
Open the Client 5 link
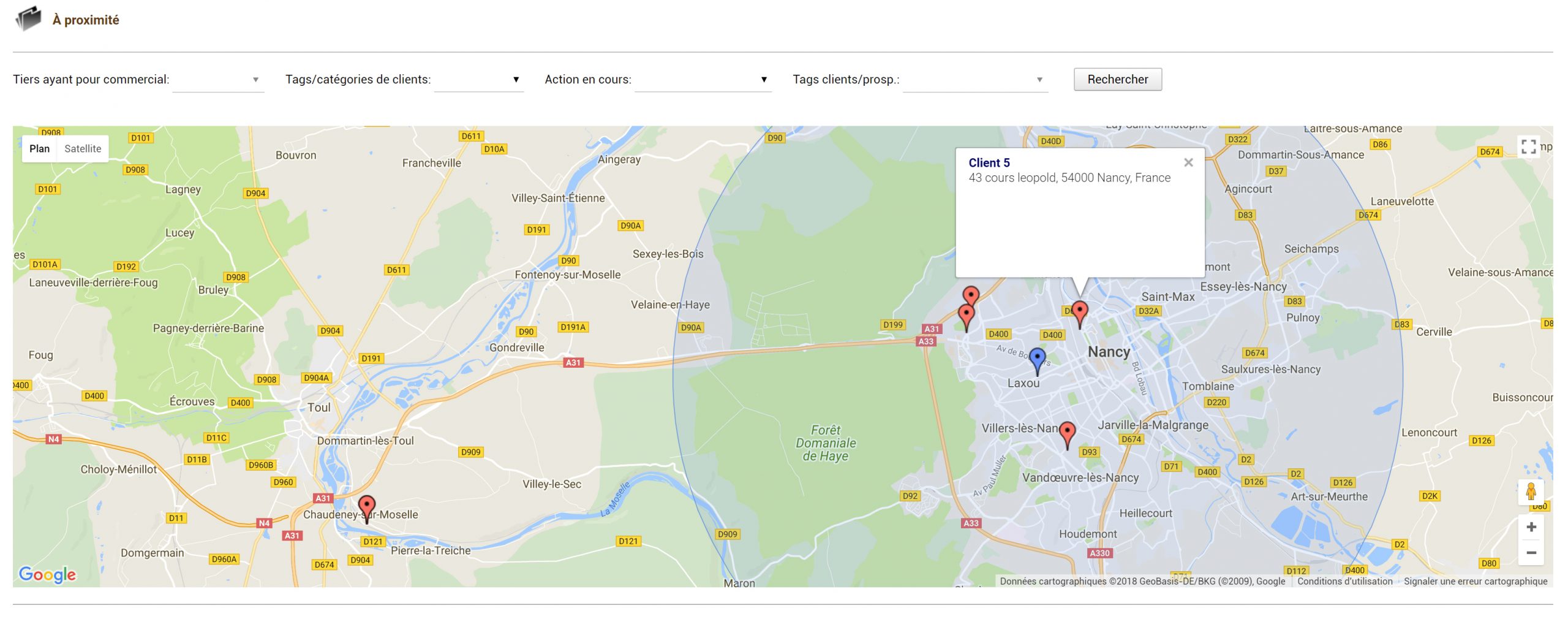coord(989,162)
